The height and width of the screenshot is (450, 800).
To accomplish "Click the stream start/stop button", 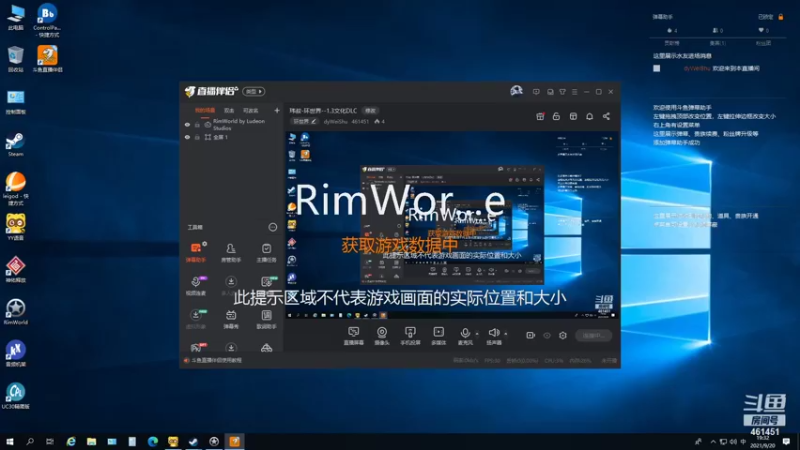I will [x=593, y=335].
